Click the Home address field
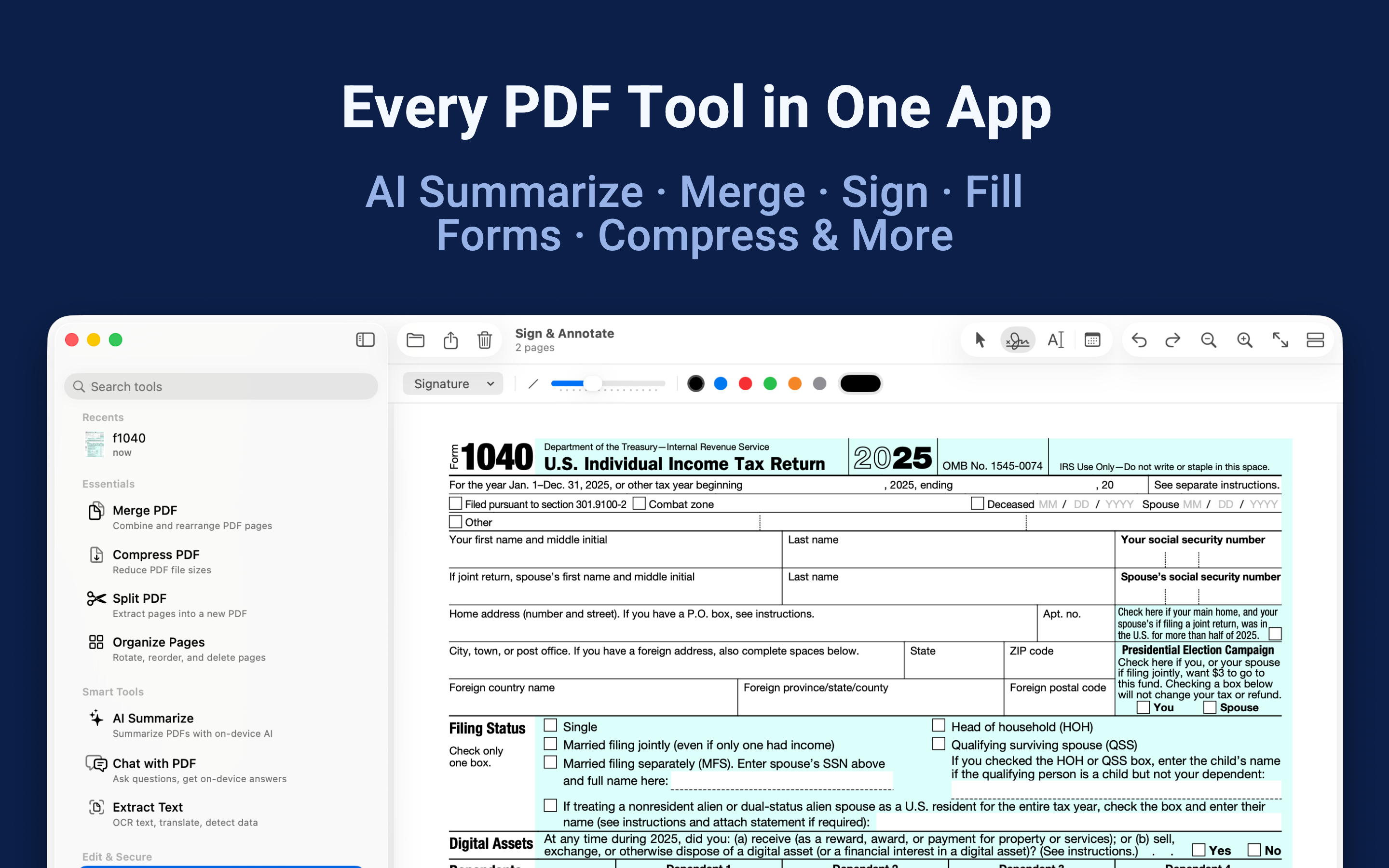The height and width of the screenshot is (868, 1389). [x=743, y=624]
